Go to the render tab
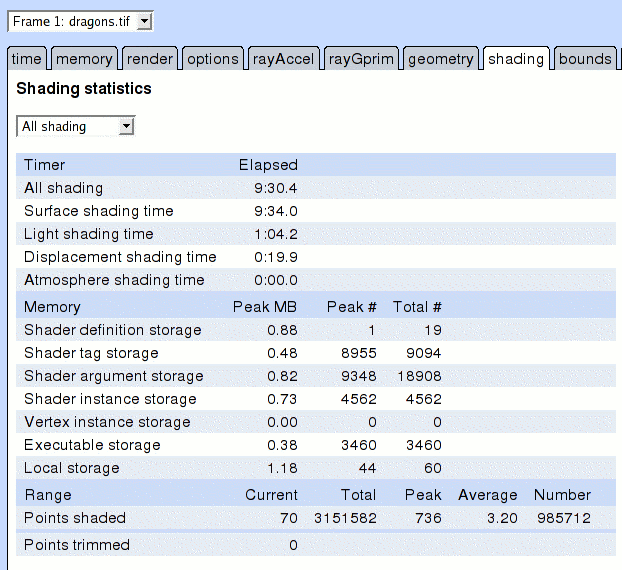Image resolution: width=622 pixels, height=570 pixels. (150, 59)
